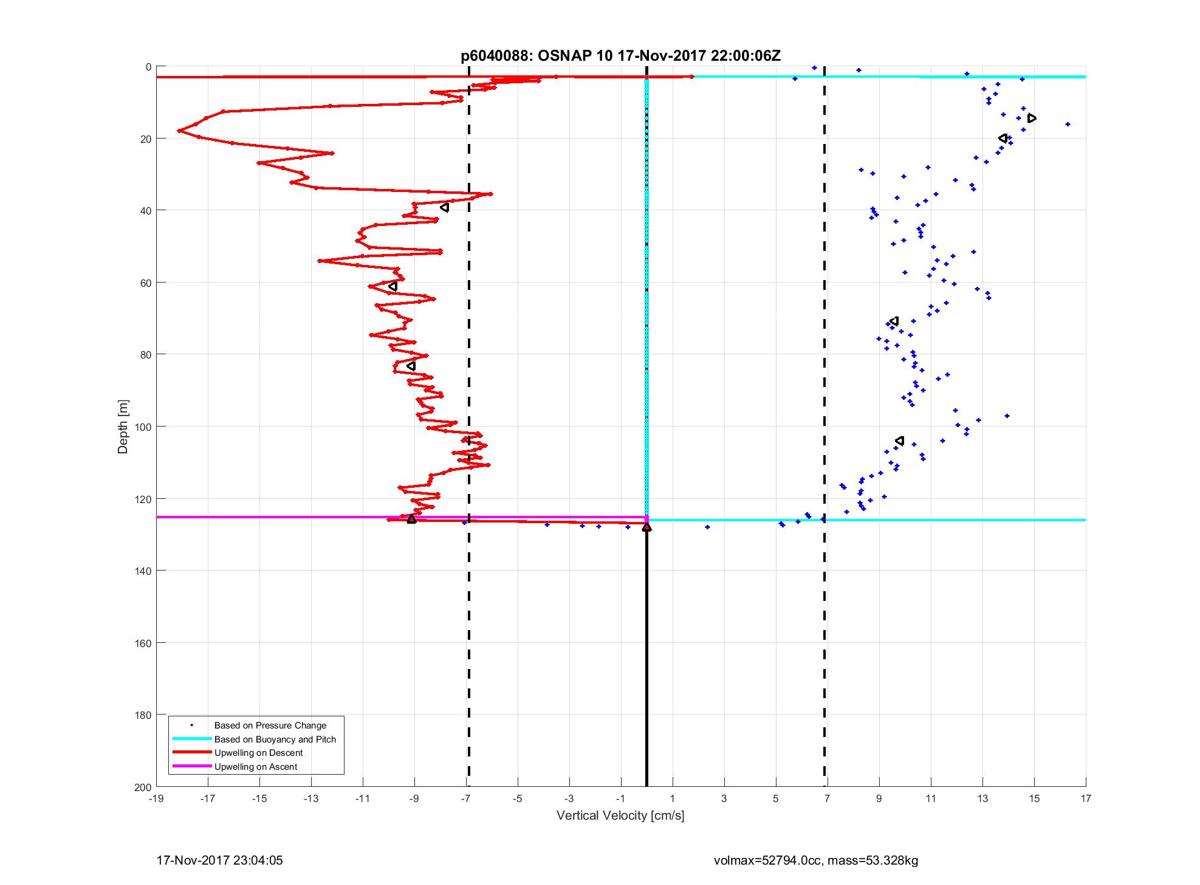Click the x-axis tick label '-9'

(414, 798)
